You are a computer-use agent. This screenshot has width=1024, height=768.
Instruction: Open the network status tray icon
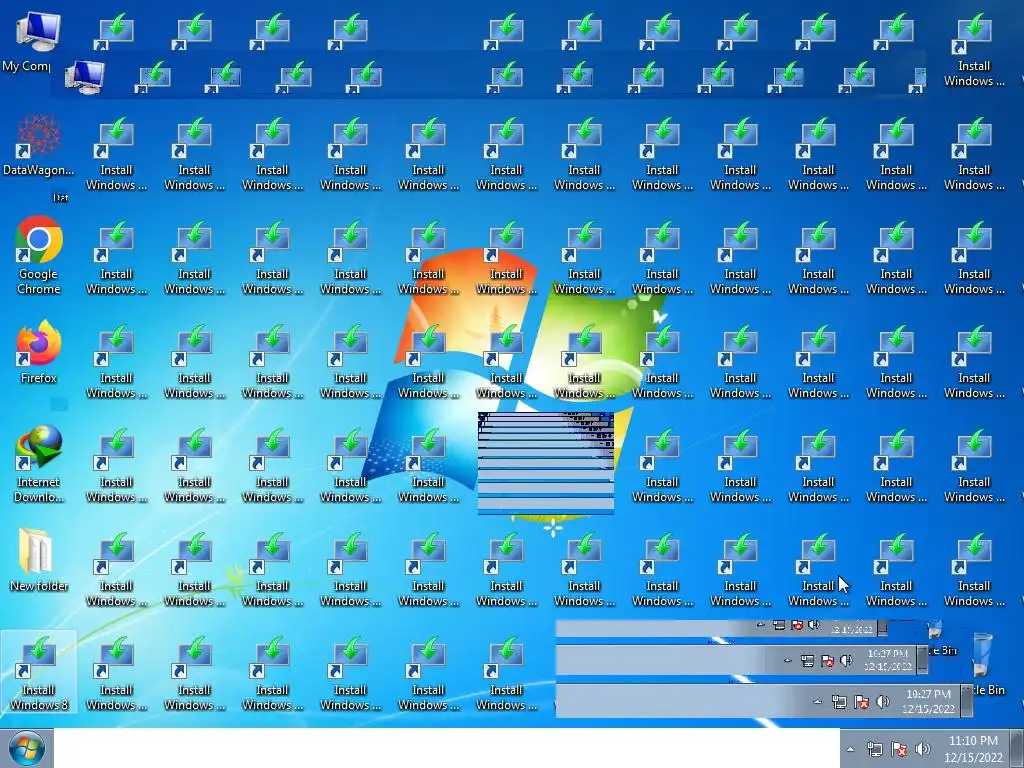point(874,749)
